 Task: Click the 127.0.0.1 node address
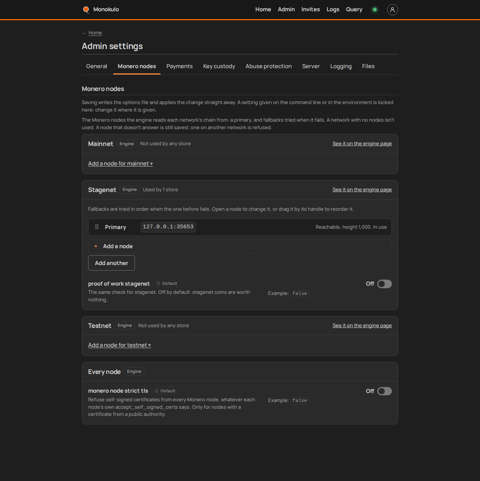coord(168,227)
